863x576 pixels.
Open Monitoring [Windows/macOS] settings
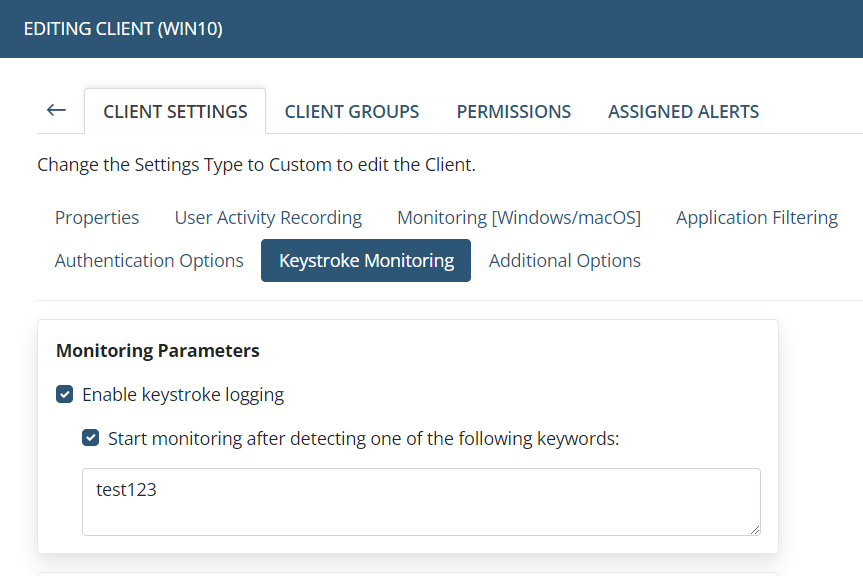[519, 217]
